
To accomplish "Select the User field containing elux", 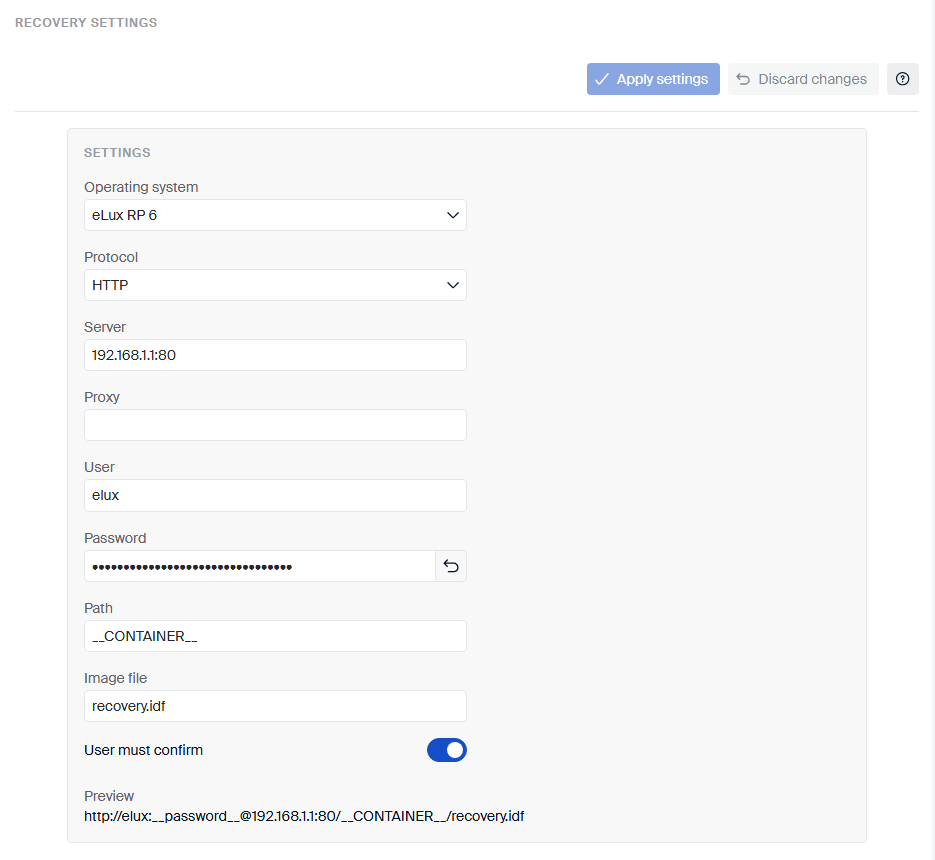I will point(275,496).
